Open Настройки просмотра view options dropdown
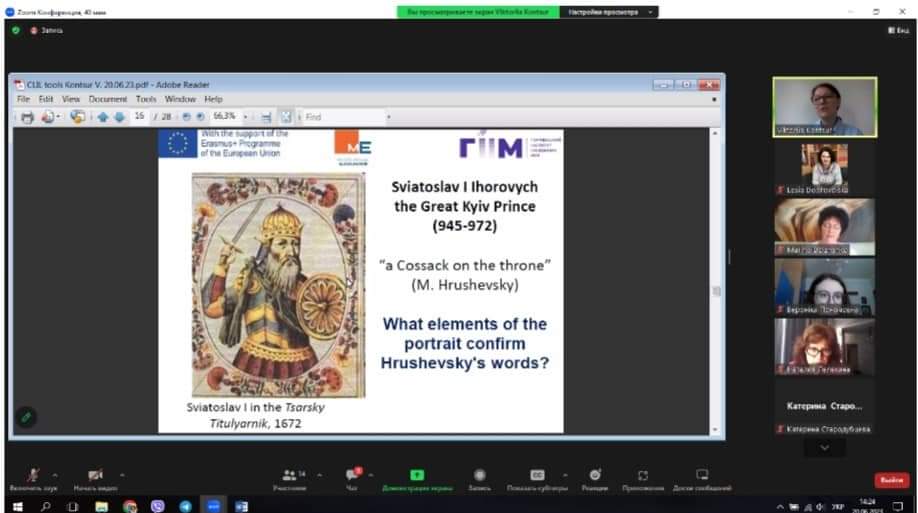Image resolution: width=918 pixels, height=513 pixels. coord(608,12)
